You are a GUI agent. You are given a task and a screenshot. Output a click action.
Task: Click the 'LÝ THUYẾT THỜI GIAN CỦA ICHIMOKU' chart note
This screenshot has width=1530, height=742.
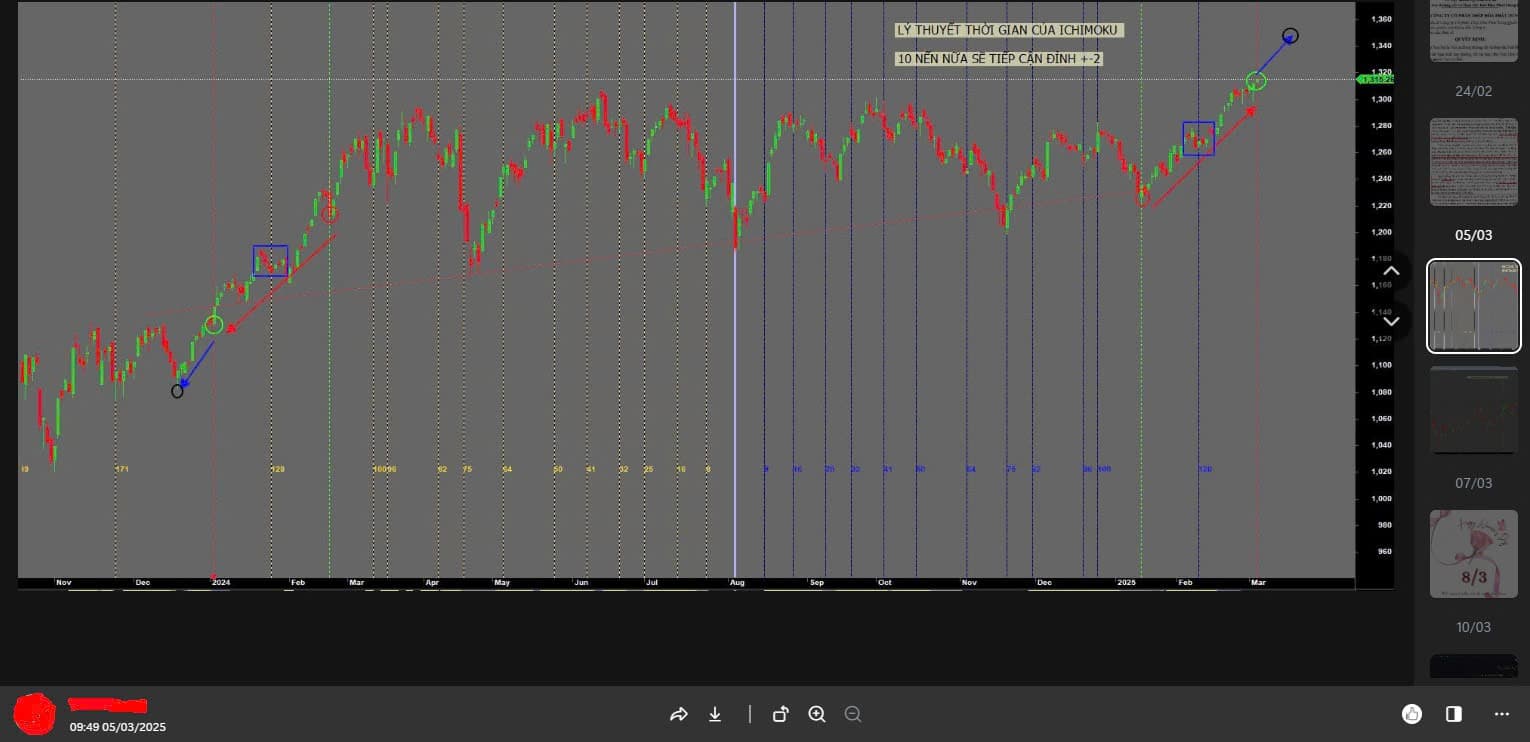(1009, 30)
